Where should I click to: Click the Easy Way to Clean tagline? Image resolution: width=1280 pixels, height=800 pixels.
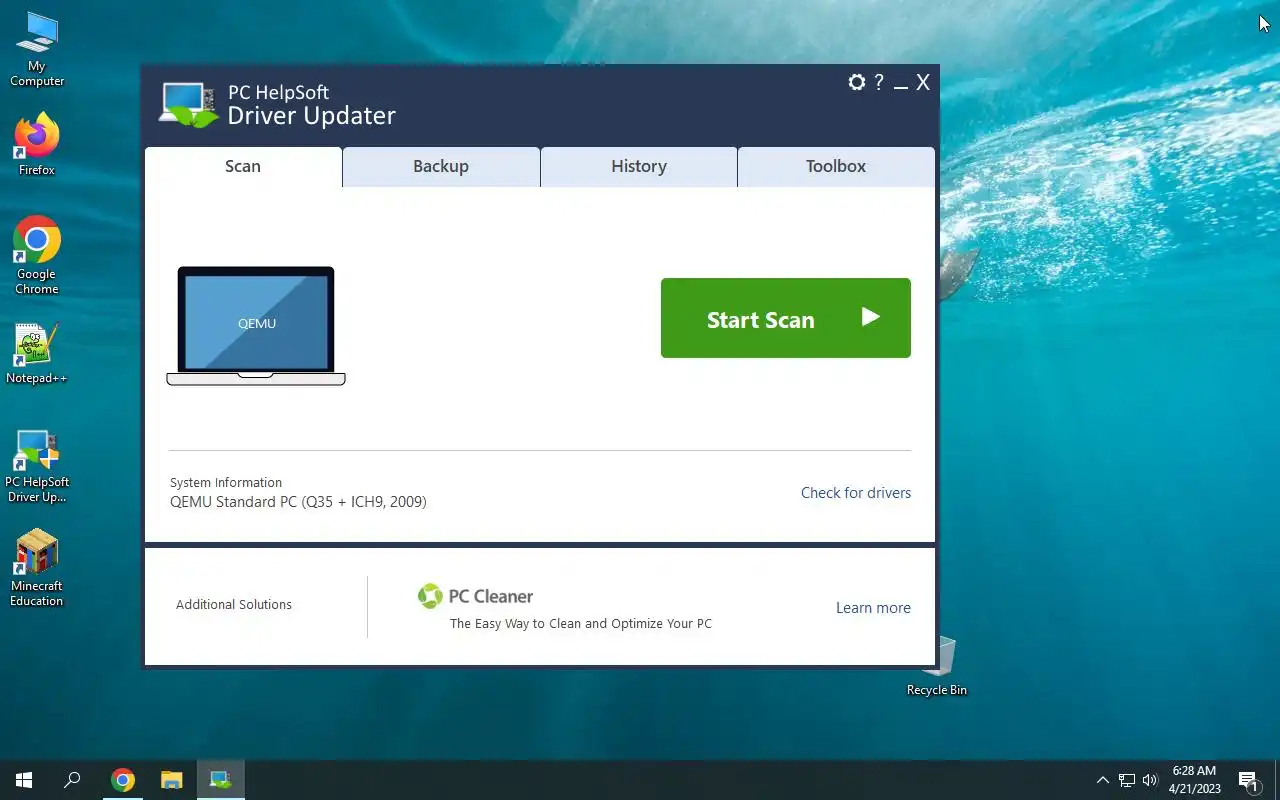[581, 624]
